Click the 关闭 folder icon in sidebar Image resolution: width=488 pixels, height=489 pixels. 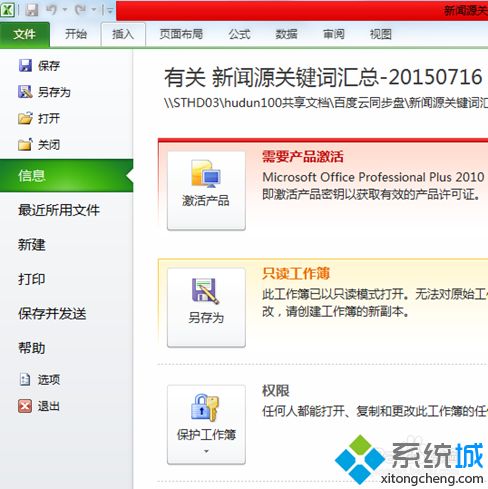[x=25, y=145]
